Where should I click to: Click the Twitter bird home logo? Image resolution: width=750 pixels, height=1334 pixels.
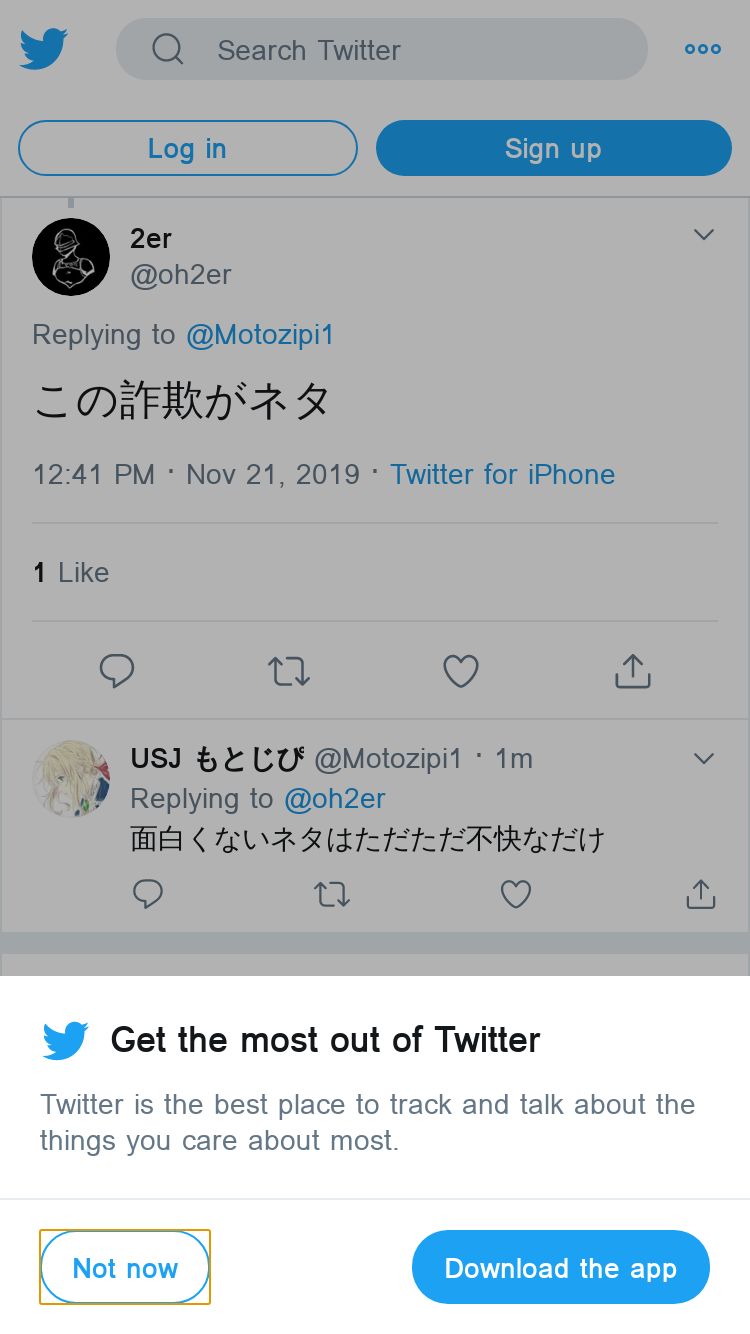(44, 49)
